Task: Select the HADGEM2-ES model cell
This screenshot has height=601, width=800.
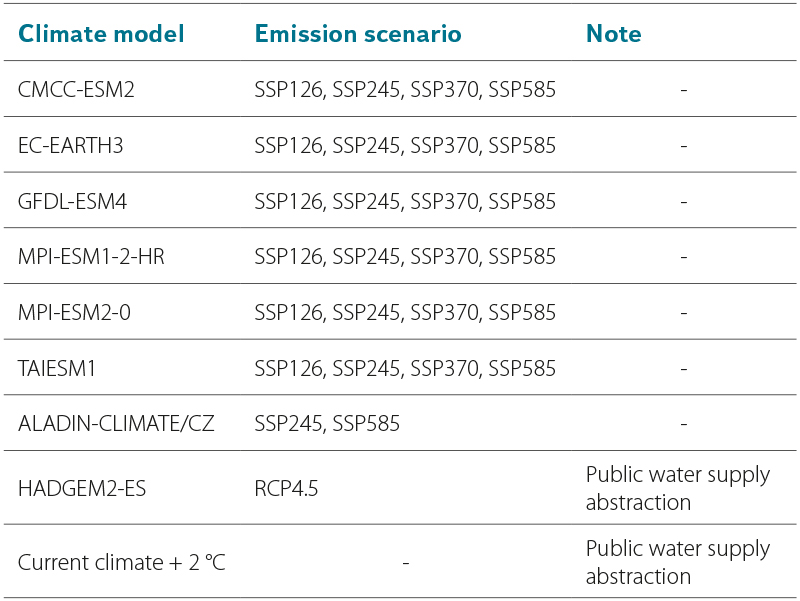Action: (82, 488)
